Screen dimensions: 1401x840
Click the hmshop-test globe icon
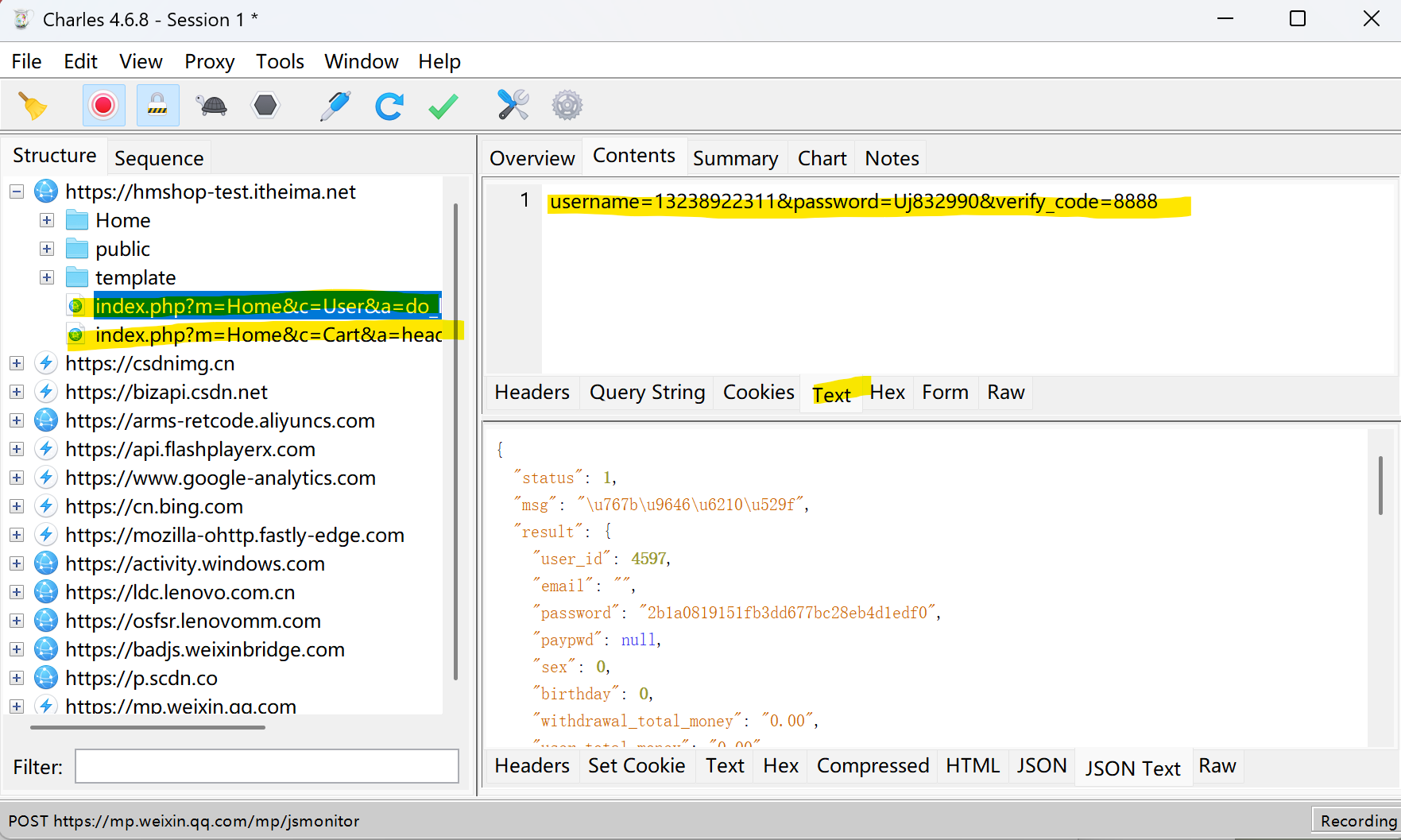click(x=46, y=192)
